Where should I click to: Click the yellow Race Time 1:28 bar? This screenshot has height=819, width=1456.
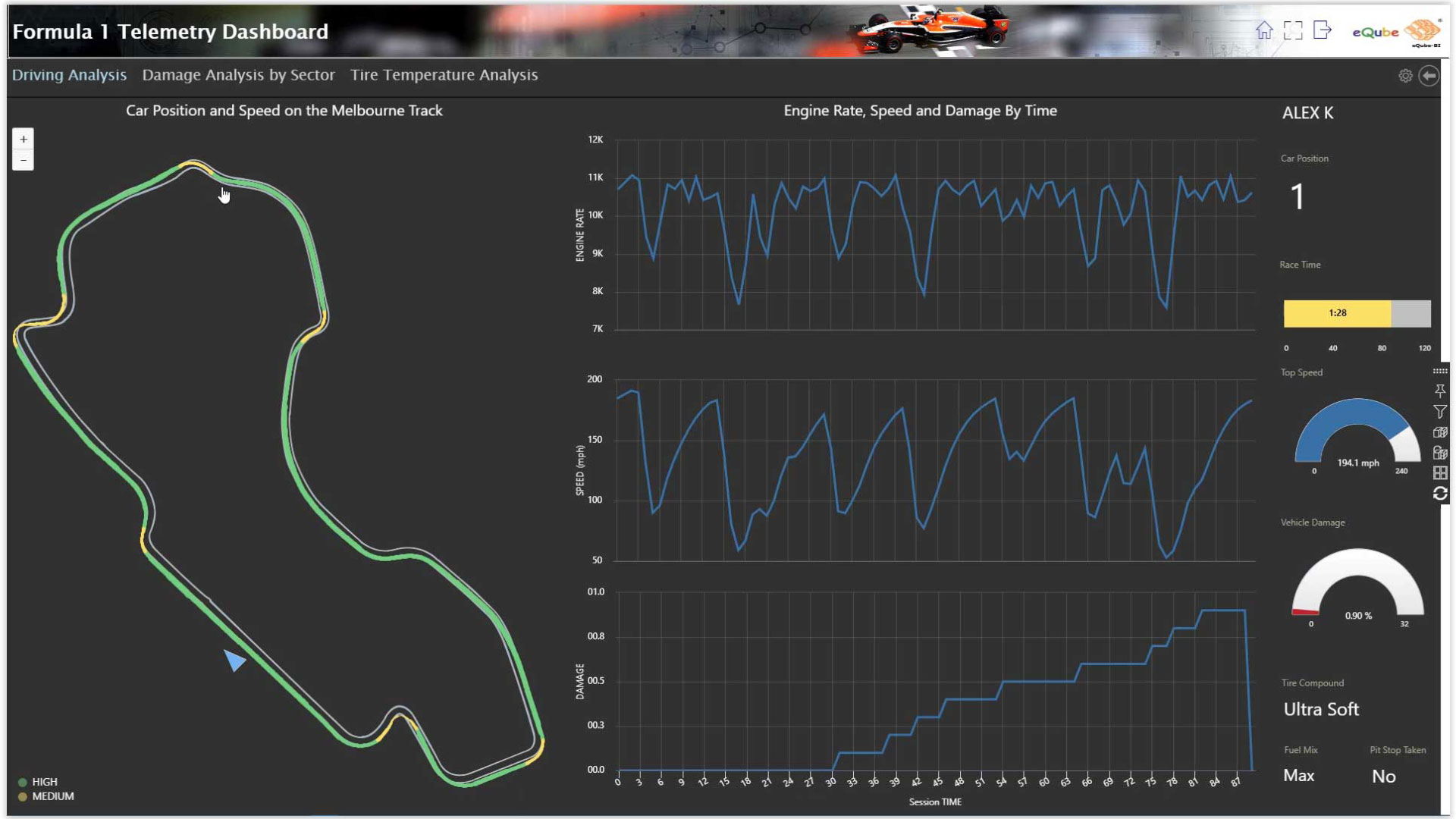pyautogui.click(x=1337, y=313)
